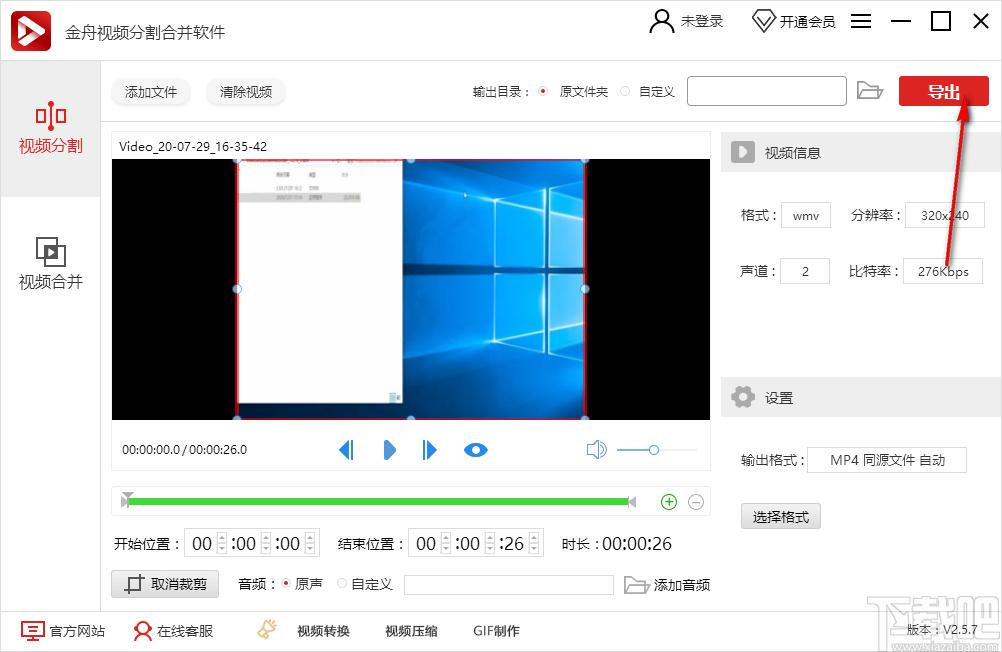
Task: Open output folder browse icon
Action: point(869,91)
